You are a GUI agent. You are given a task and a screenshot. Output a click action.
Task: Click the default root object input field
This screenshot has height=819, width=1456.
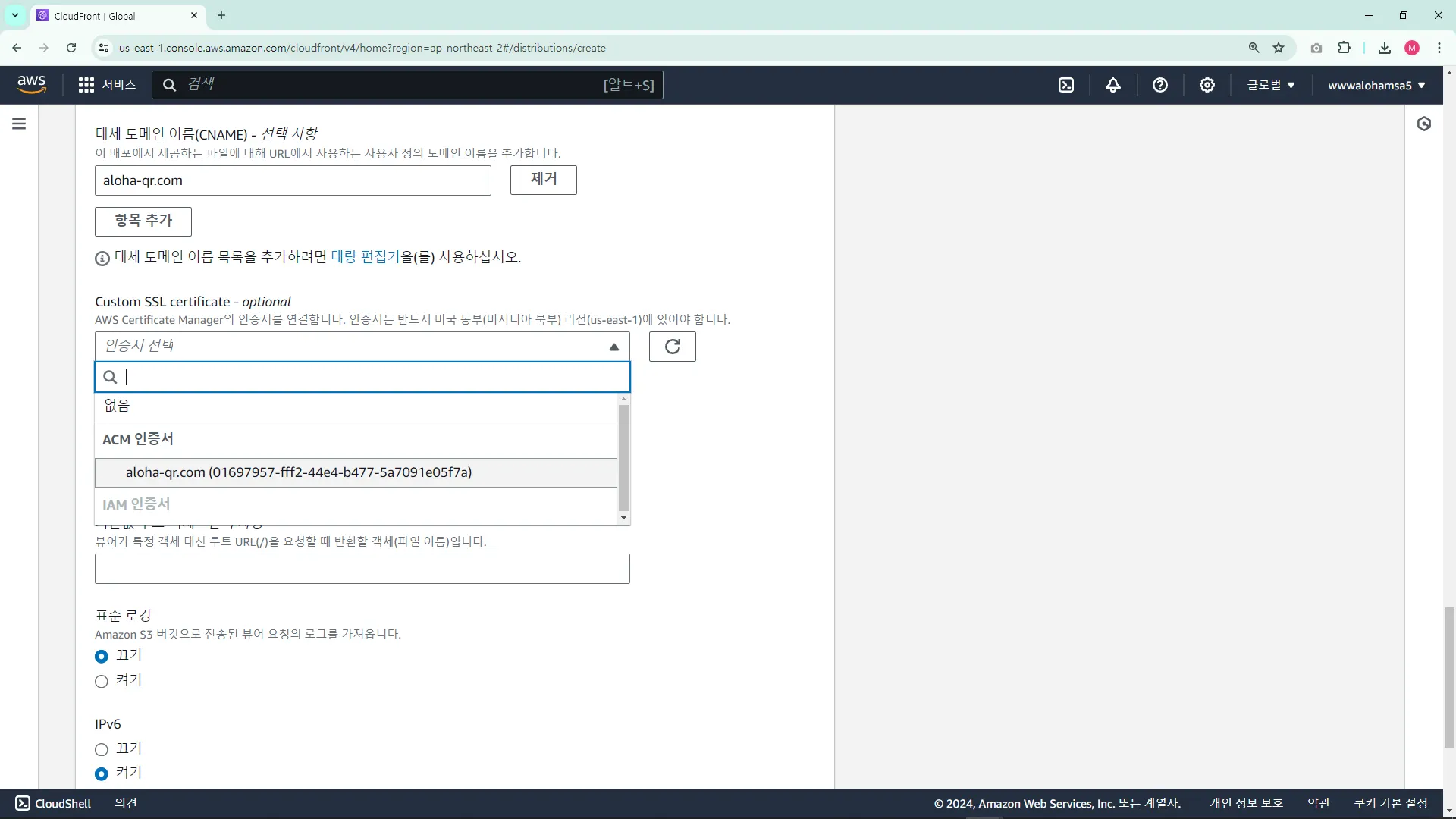coord(362,569)
